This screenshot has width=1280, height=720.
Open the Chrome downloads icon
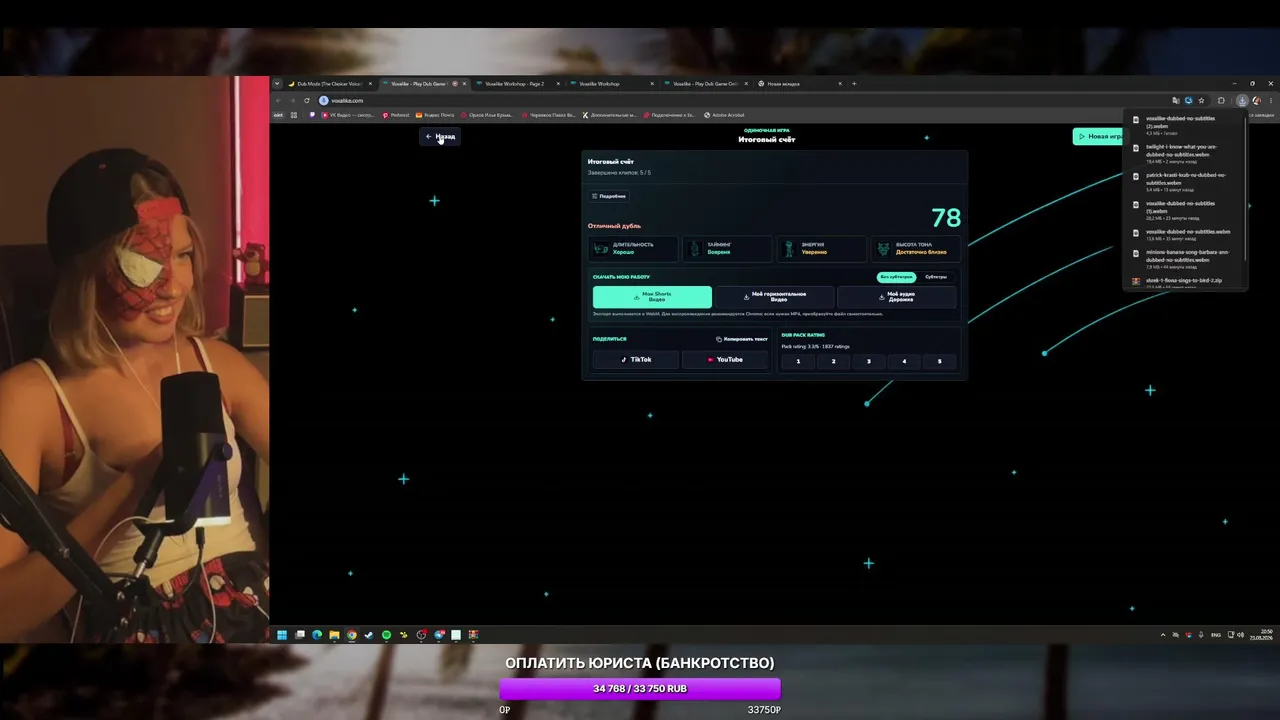tap(1242, 100)
